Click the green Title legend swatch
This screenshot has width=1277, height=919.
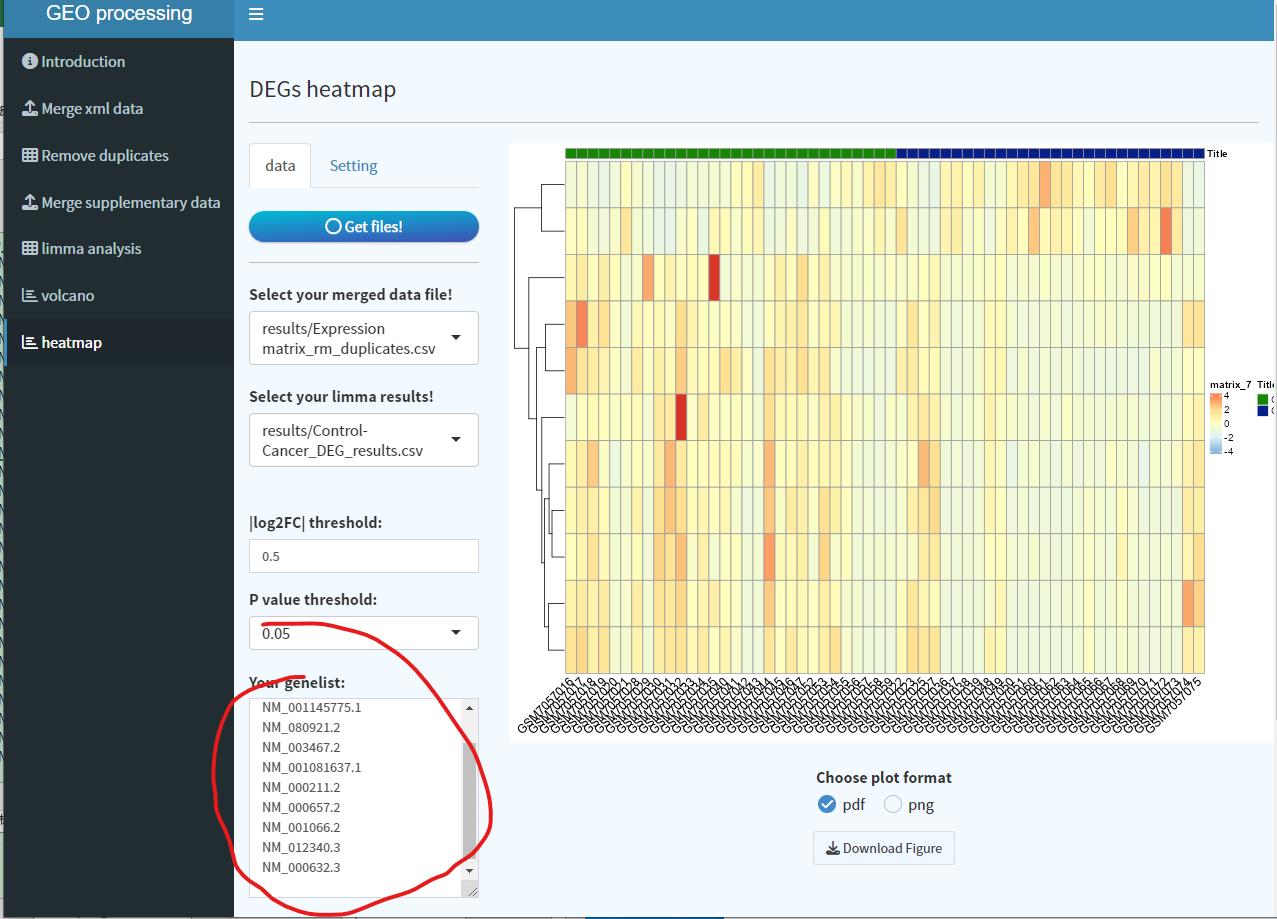click(x=1263, y=399)
